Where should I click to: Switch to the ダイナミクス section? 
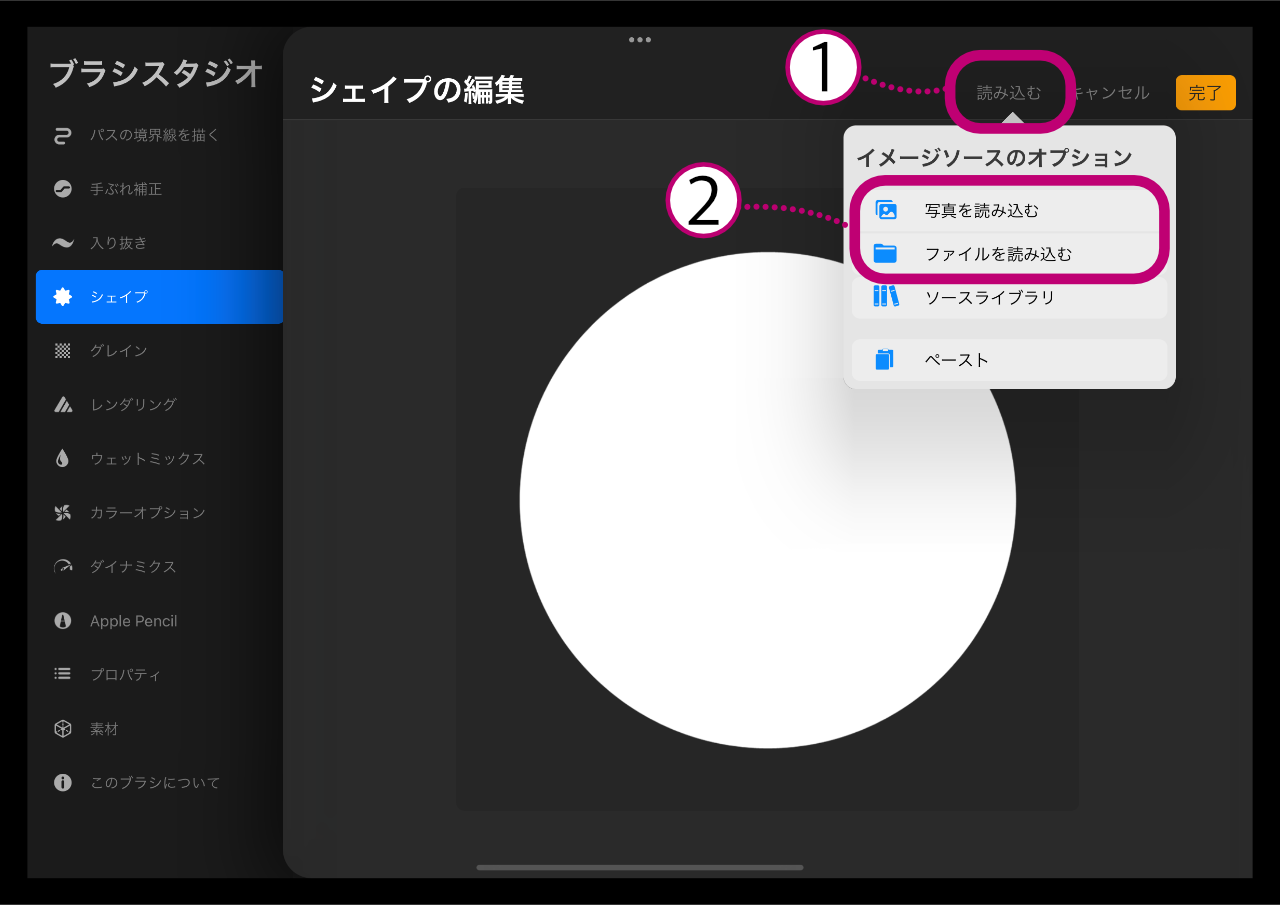coord(159,567)
